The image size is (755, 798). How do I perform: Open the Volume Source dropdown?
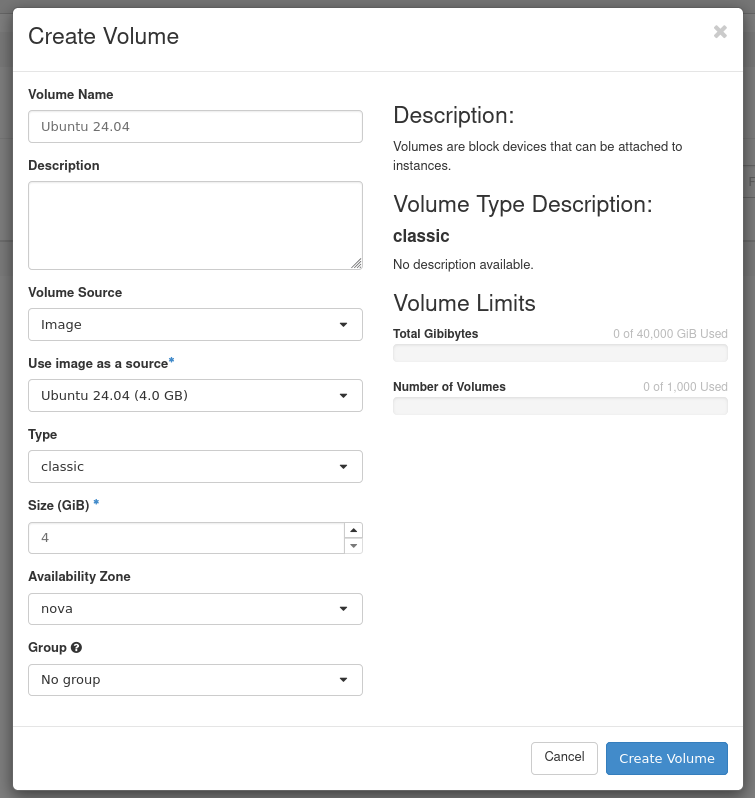tap(195, 325)
